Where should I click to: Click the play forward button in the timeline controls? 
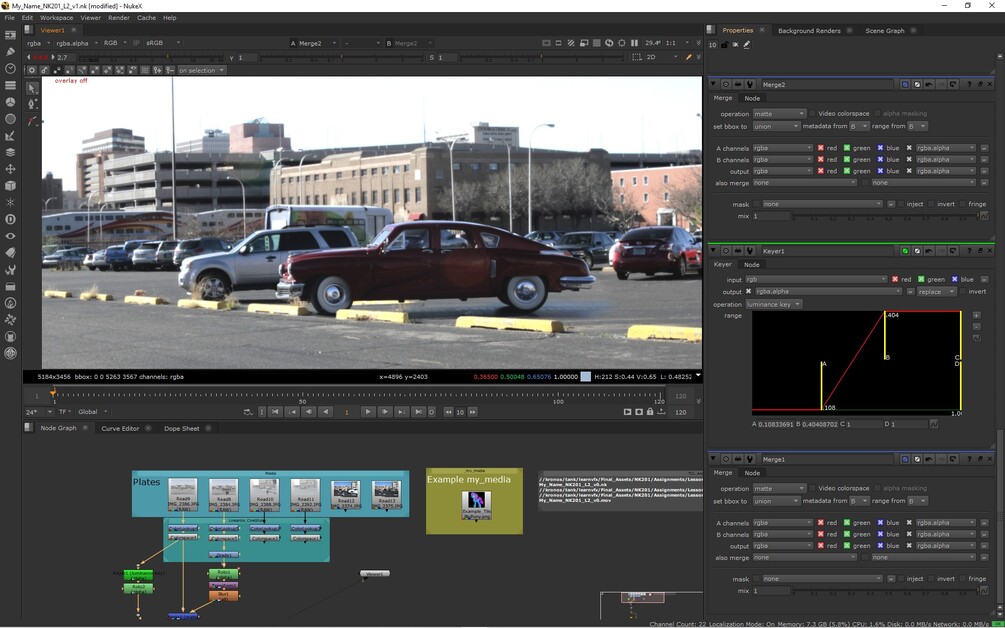[368, 411]
